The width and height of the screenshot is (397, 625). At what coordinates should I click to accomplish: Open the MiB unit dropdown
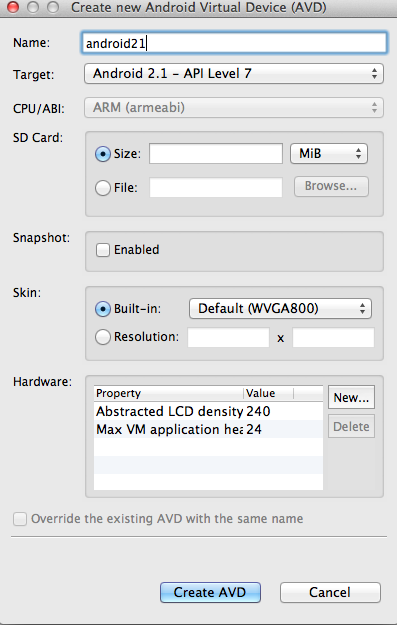coord(329,153)
